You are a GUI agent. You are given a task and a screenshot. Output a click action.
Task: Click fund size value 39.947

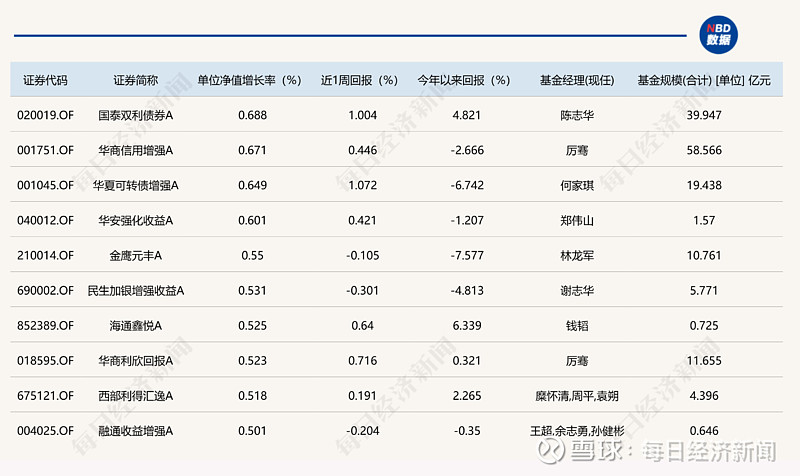click(x=704, y=115)
